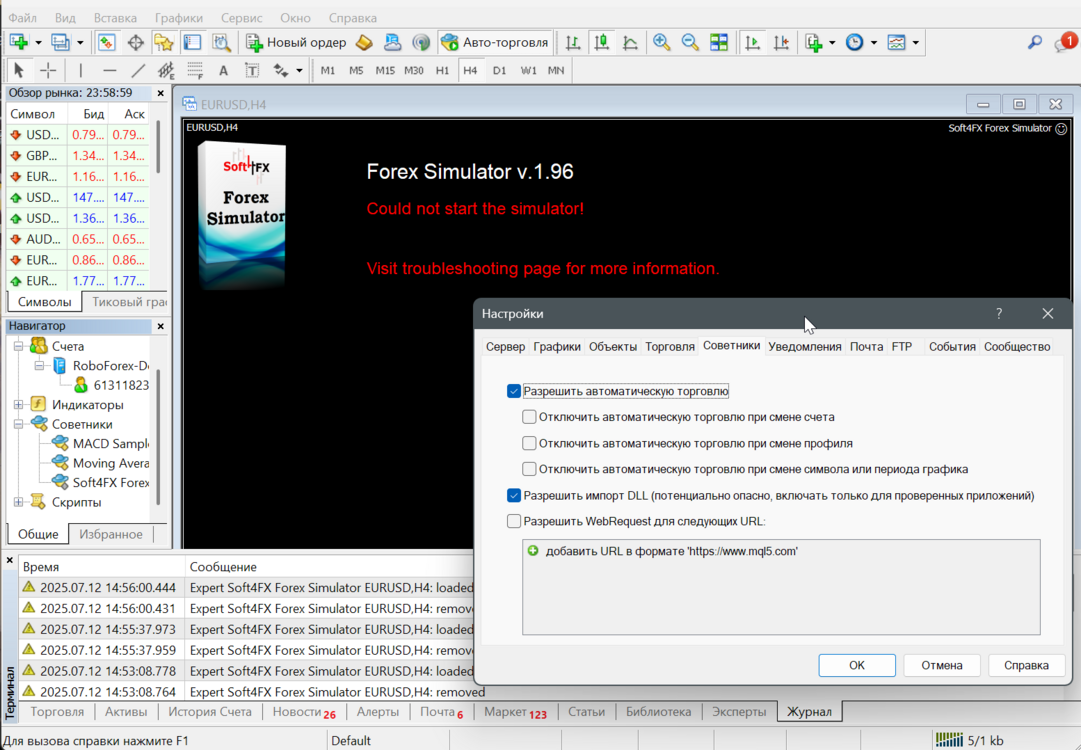This screenshot has width=1081, height=750.
Task: Open the virtual hosting cloud icon
Action: 392,43
